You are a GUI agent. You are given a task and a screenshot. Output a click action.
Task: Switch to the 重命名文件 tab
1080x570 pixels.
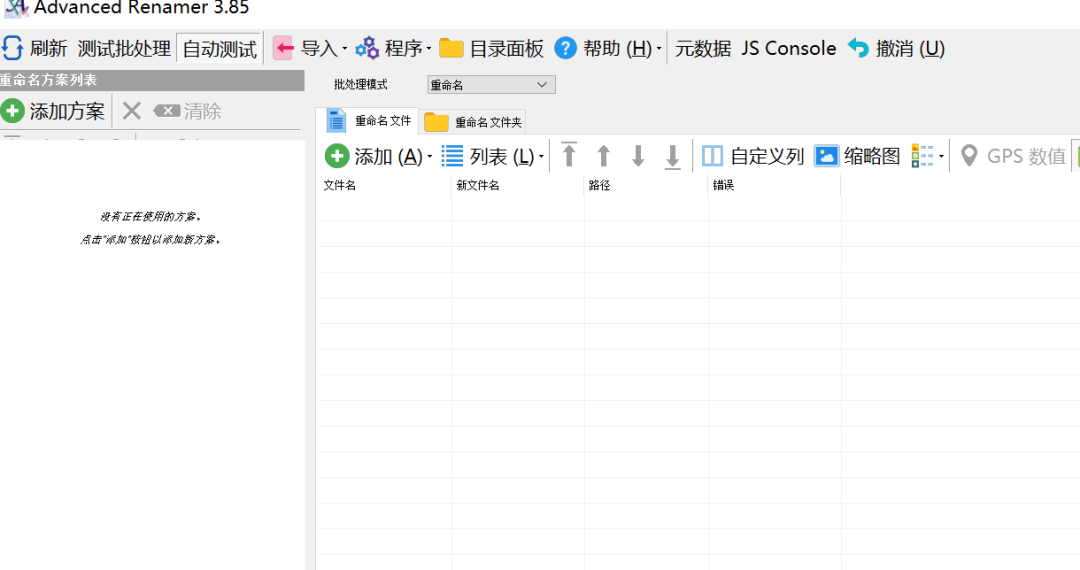click(368, 121)
